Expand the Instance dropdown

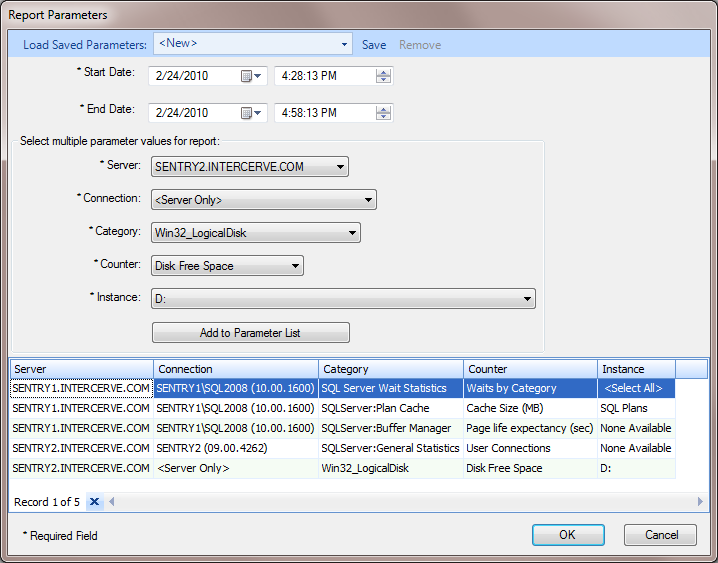pyautogui.click(x=528, y=299)
